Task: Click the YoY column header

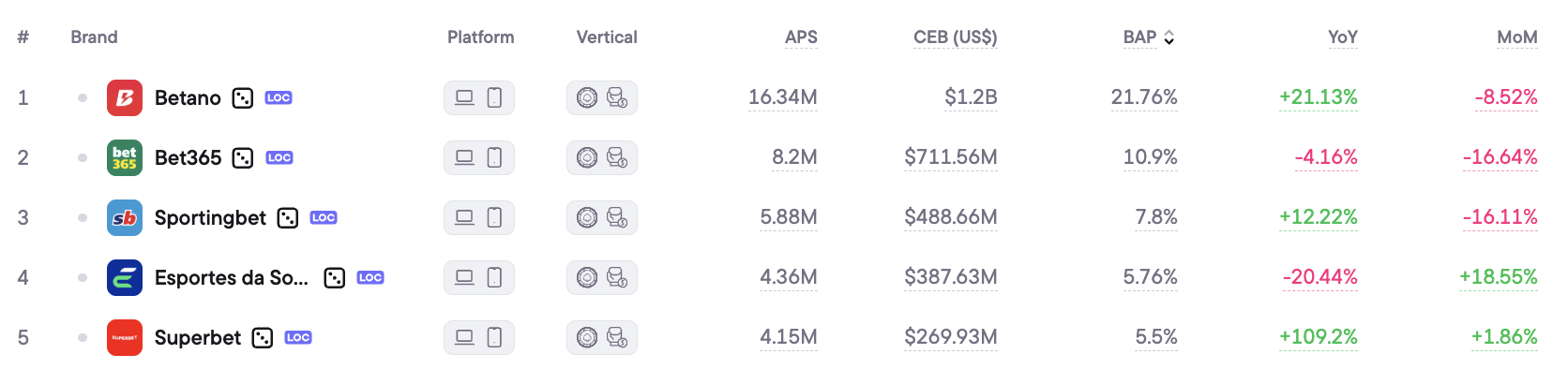Action: coord(1343,37)
